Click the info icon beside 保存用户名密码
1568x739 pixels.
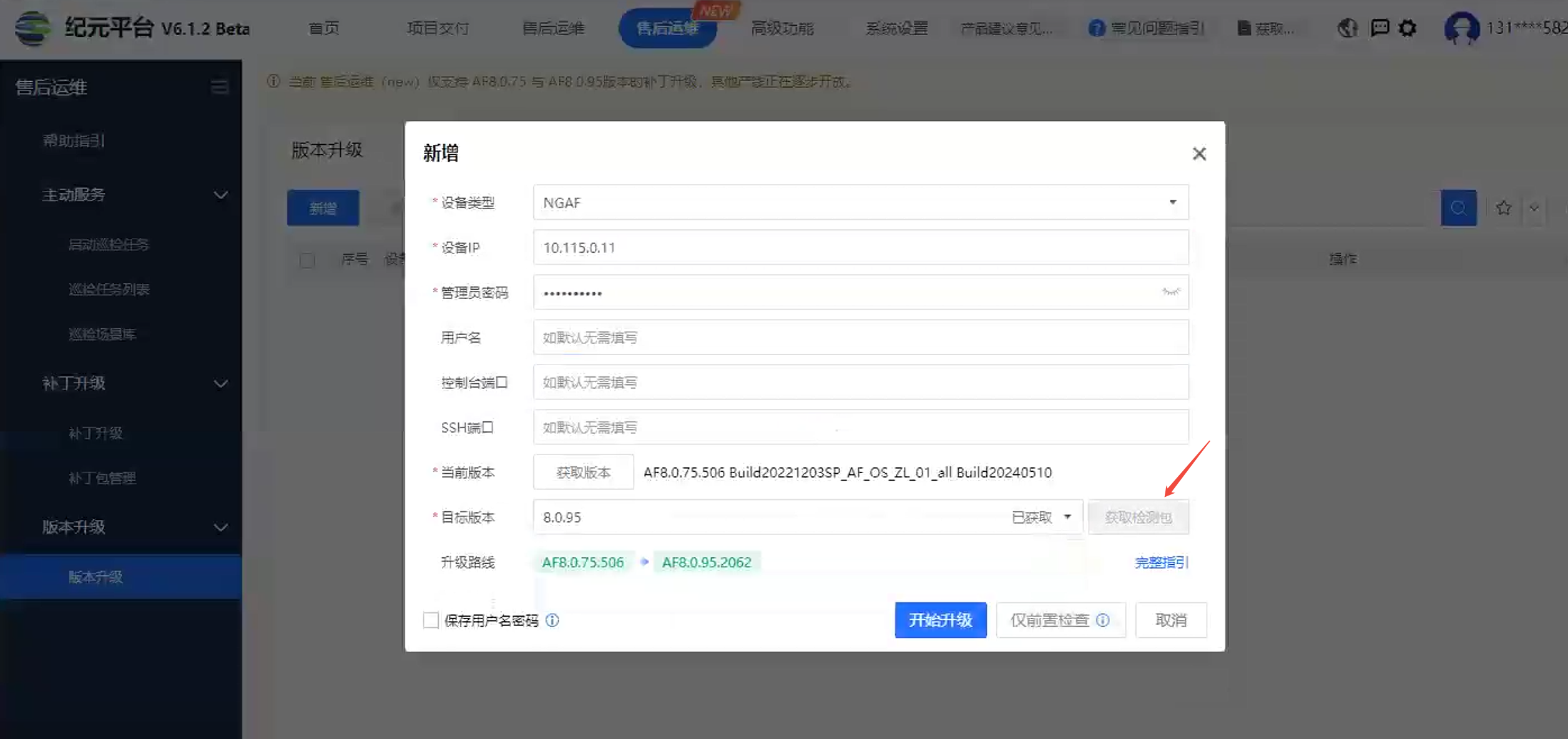[552, 620]
